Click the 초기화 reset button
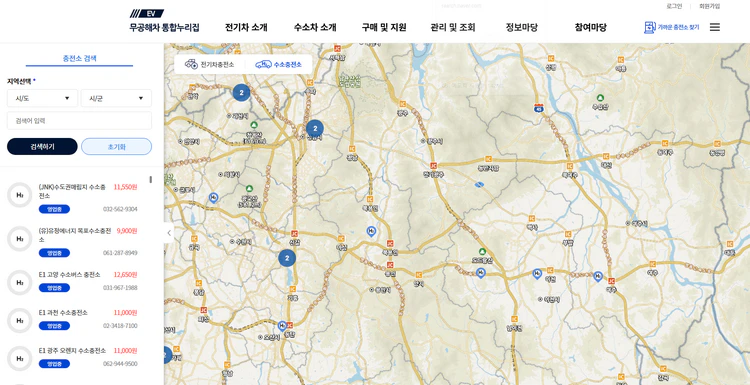The height and width of the screenshot is (385, 750). (x=117, y=146)
